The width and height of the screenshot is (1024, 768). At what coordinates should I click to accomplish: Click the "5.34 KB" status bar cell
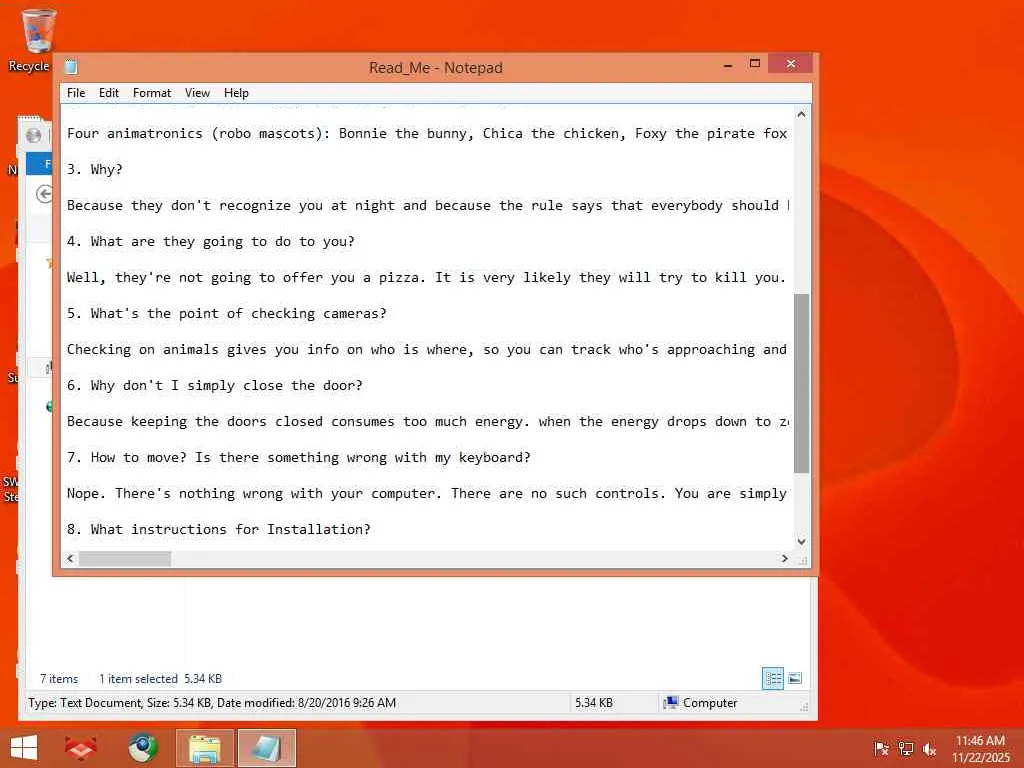(594, 703)
